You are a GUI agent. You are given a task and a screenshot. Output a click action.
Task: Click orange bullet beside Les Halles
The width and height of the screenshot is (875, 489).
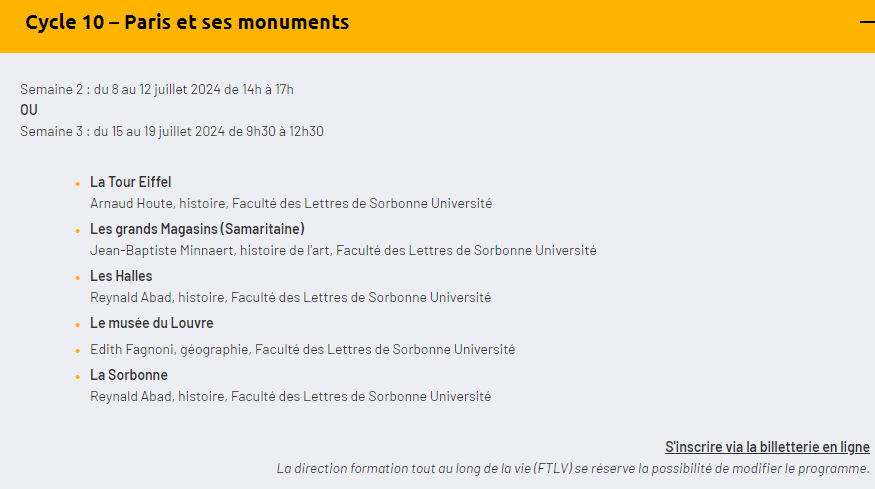click(78, 277)
